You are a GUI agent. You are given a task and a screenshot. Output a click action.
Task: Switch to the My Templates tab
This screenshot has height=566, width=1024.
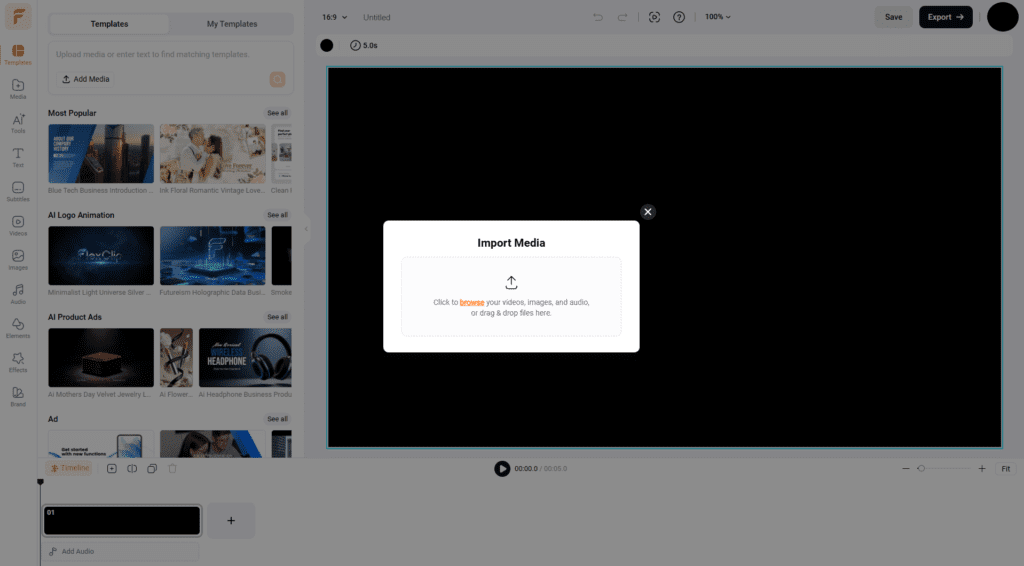coord(232,24)
